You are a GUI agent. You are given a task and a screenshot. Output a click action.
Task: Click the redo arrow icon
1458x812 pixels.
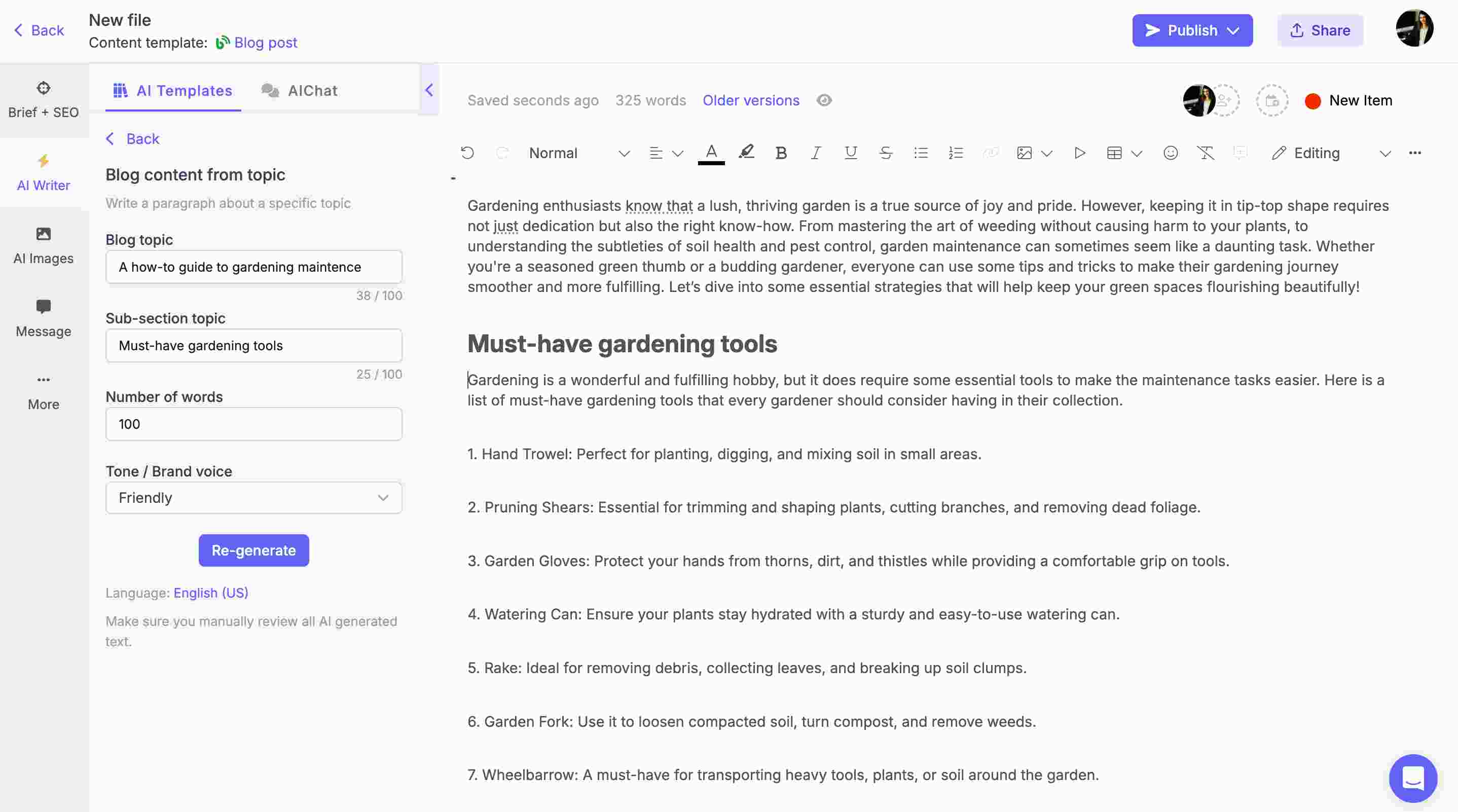502,153
